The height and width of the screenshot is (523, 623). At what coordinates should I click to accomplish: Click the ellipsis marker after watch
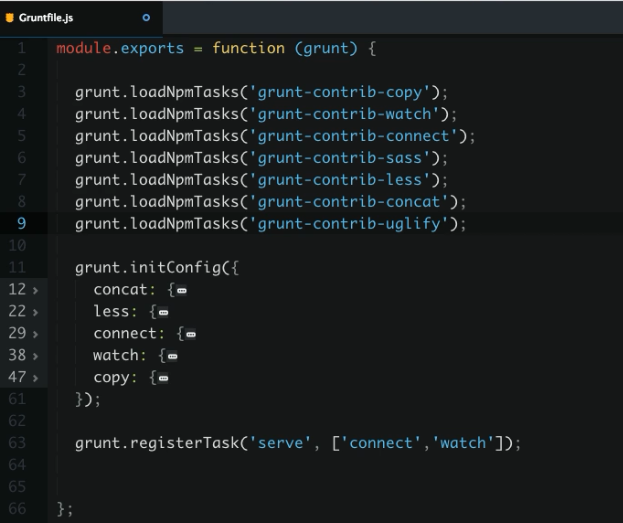173,356
